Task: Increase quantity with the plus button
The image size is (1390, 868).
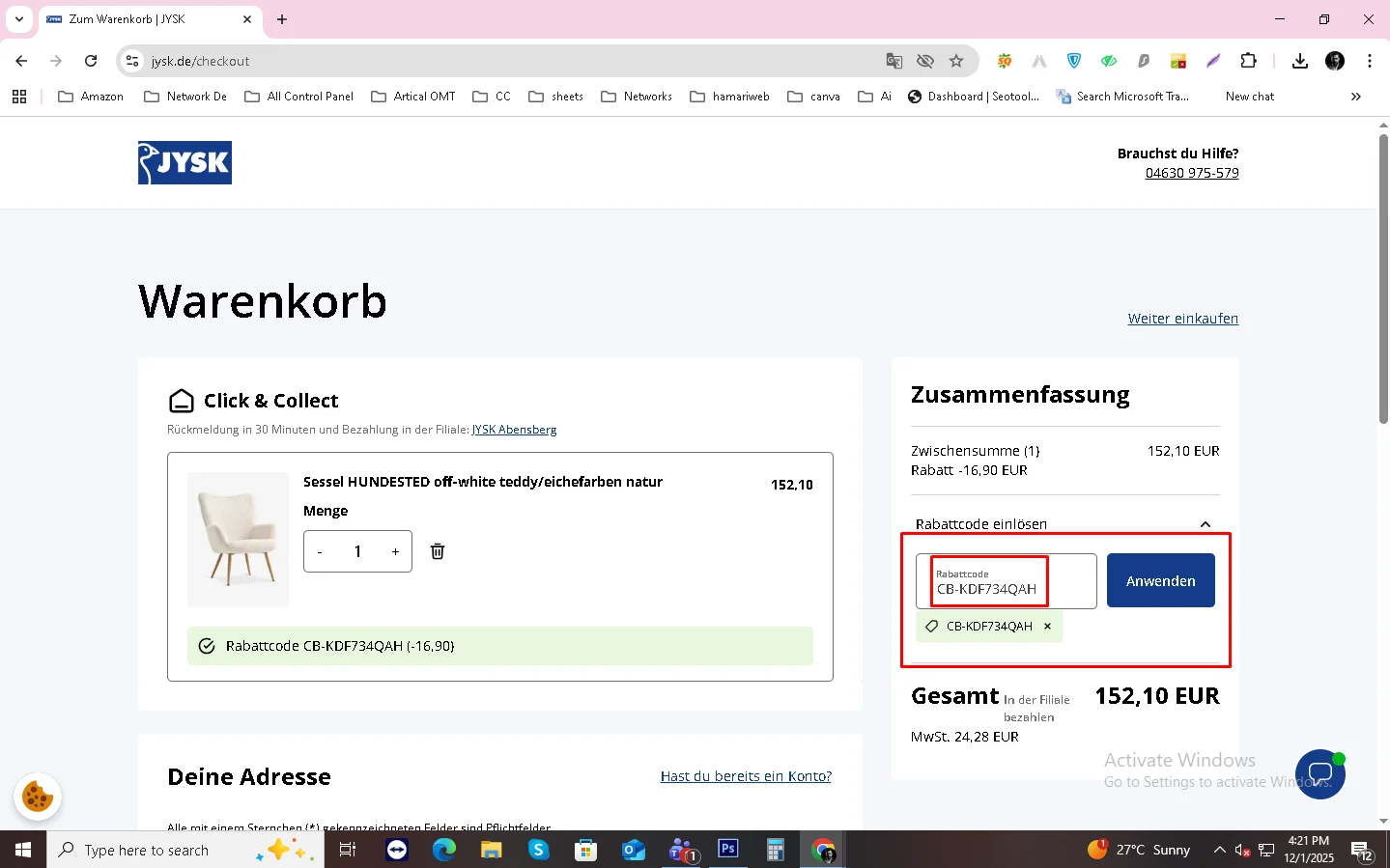Action: (395, 550)
